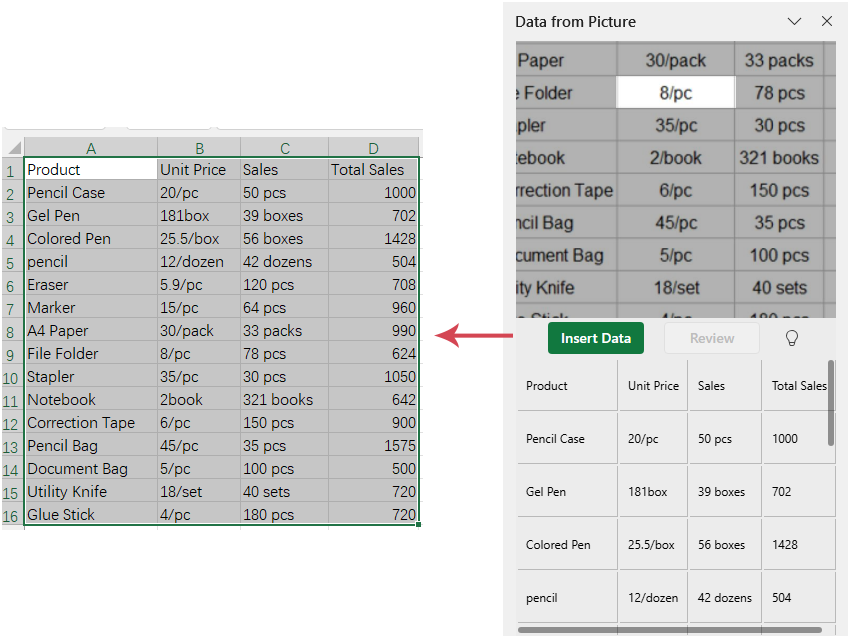The image size is (848, 639).
Task: Click the Glue Stick cell in the sheet
Action: (91, 515)
